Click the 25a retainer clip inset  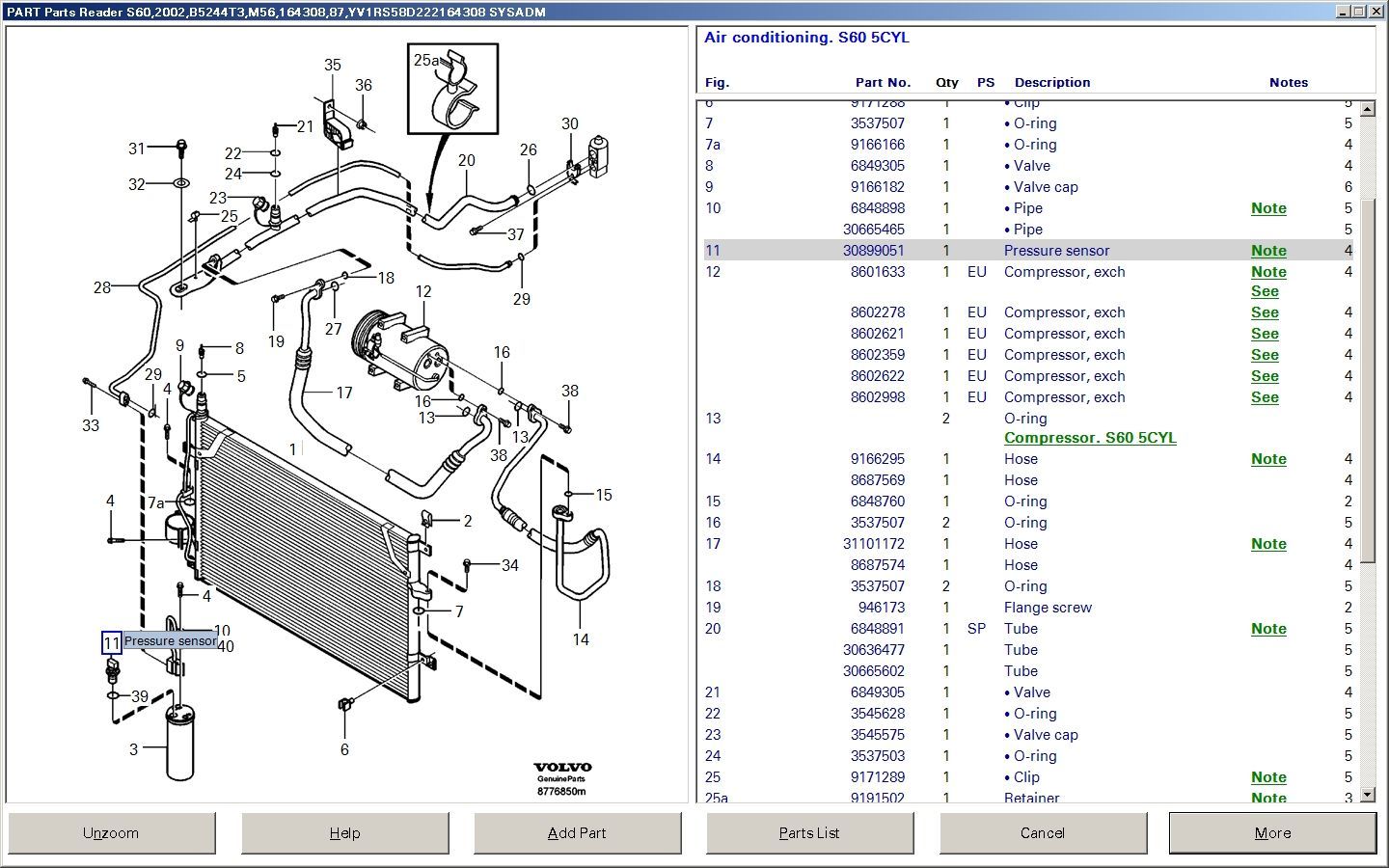click(452, 88)
